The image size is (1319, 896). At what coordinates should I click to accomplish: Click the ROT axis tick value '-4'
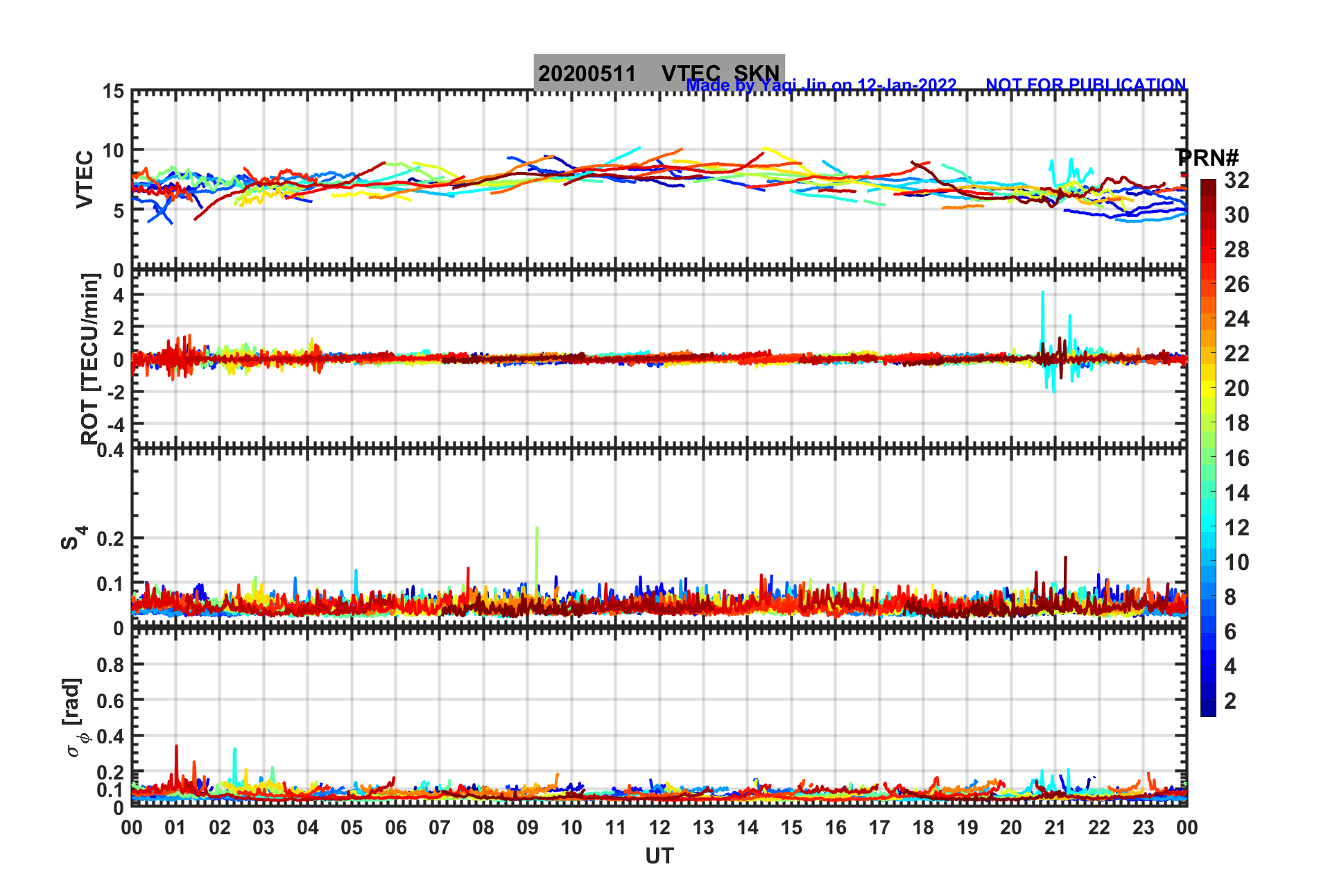[115, 424]
